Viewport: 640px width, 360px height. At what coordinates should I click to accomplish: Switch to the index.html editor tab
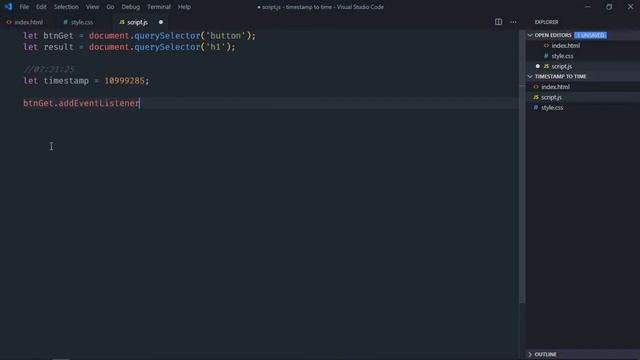pos(25,22)
